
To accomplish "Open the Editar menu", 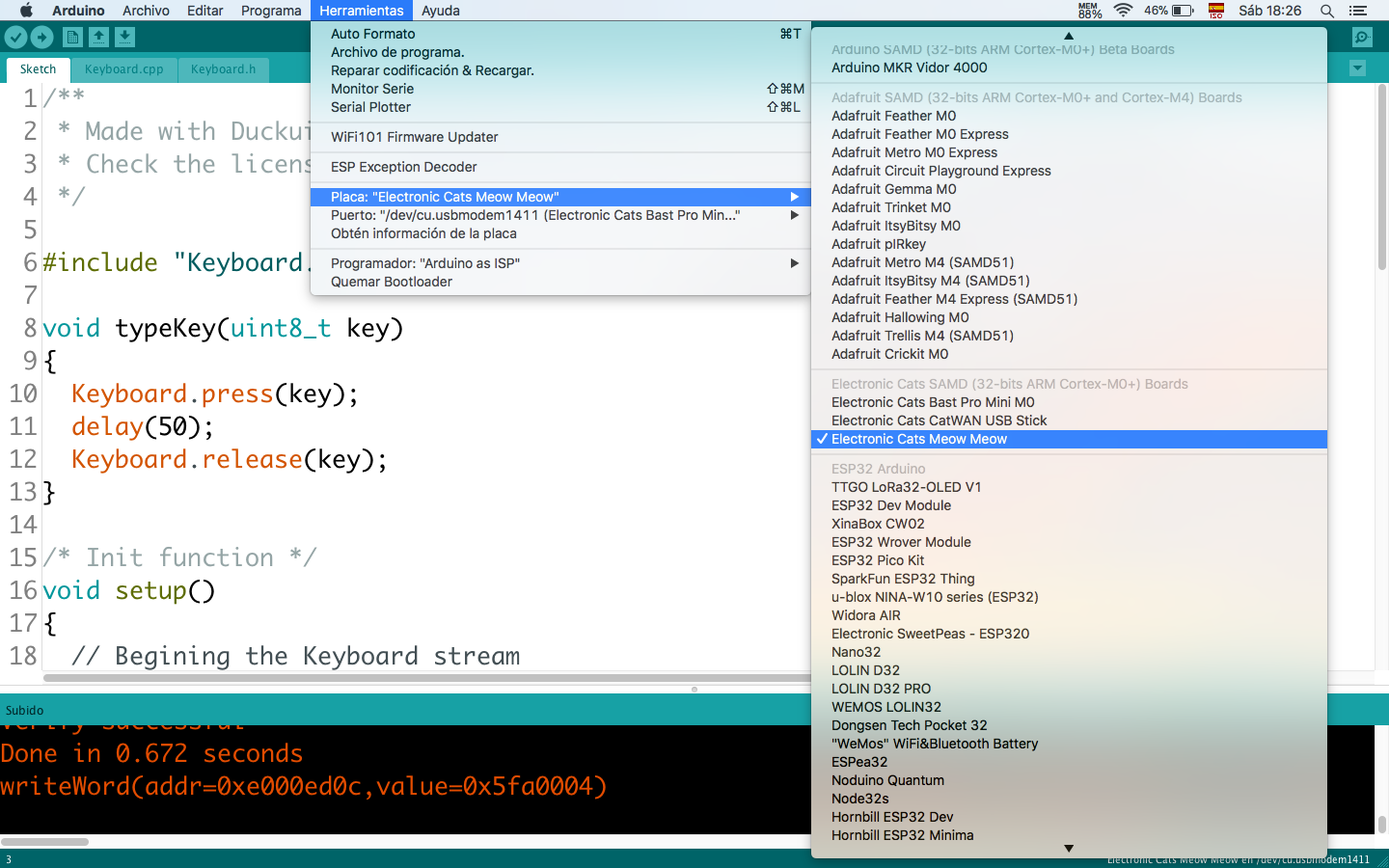I will coord(205,11).
